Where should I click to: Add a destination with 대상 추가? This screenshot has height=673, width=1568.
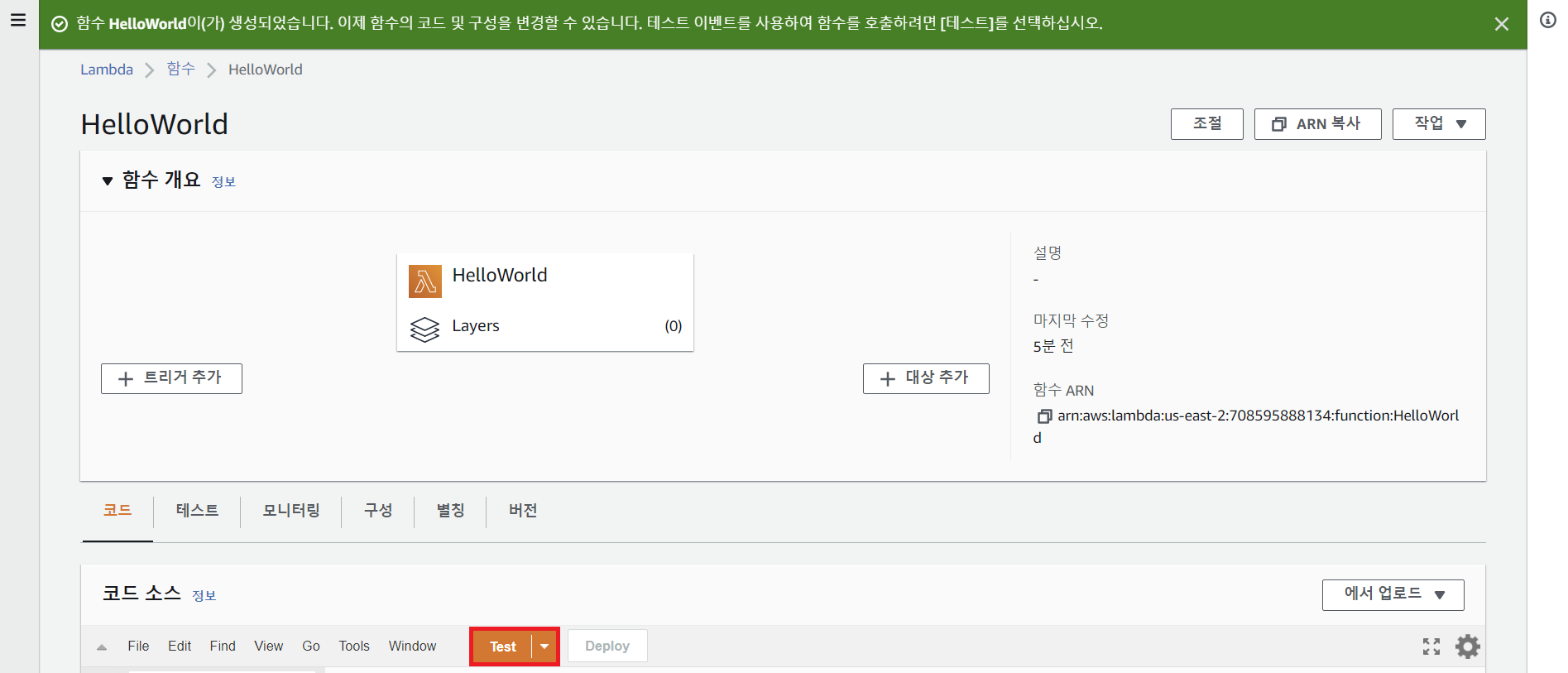(x=926, y=378)
